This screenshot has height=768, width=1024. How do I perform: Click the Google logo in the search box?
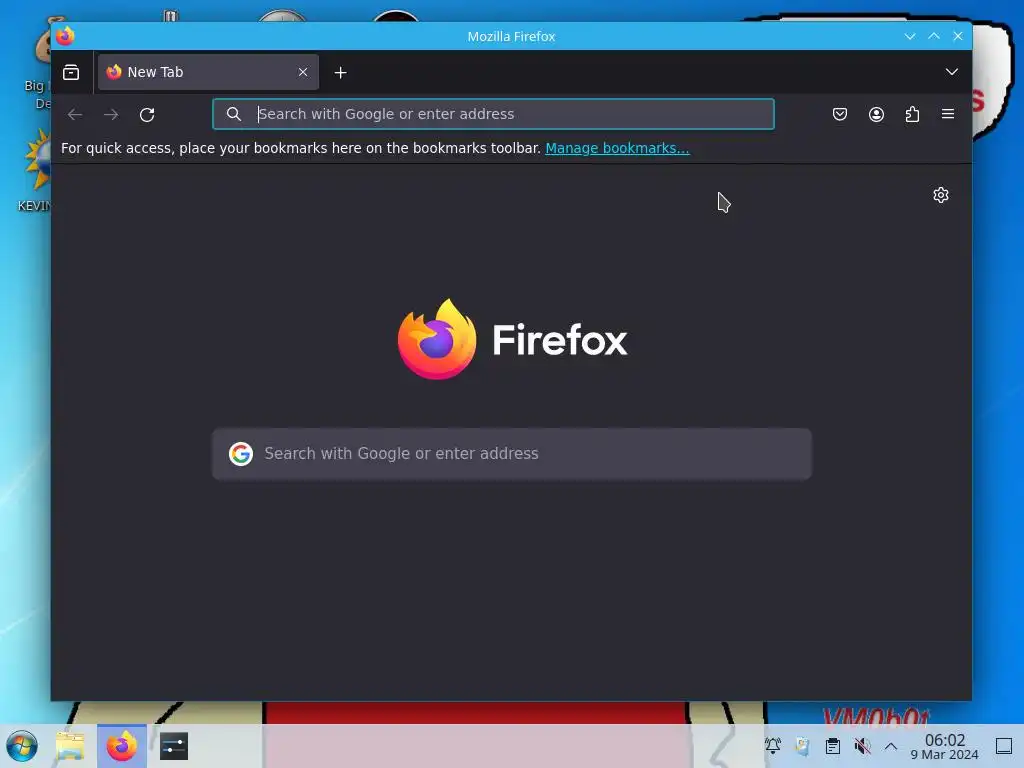pos(241,454)
